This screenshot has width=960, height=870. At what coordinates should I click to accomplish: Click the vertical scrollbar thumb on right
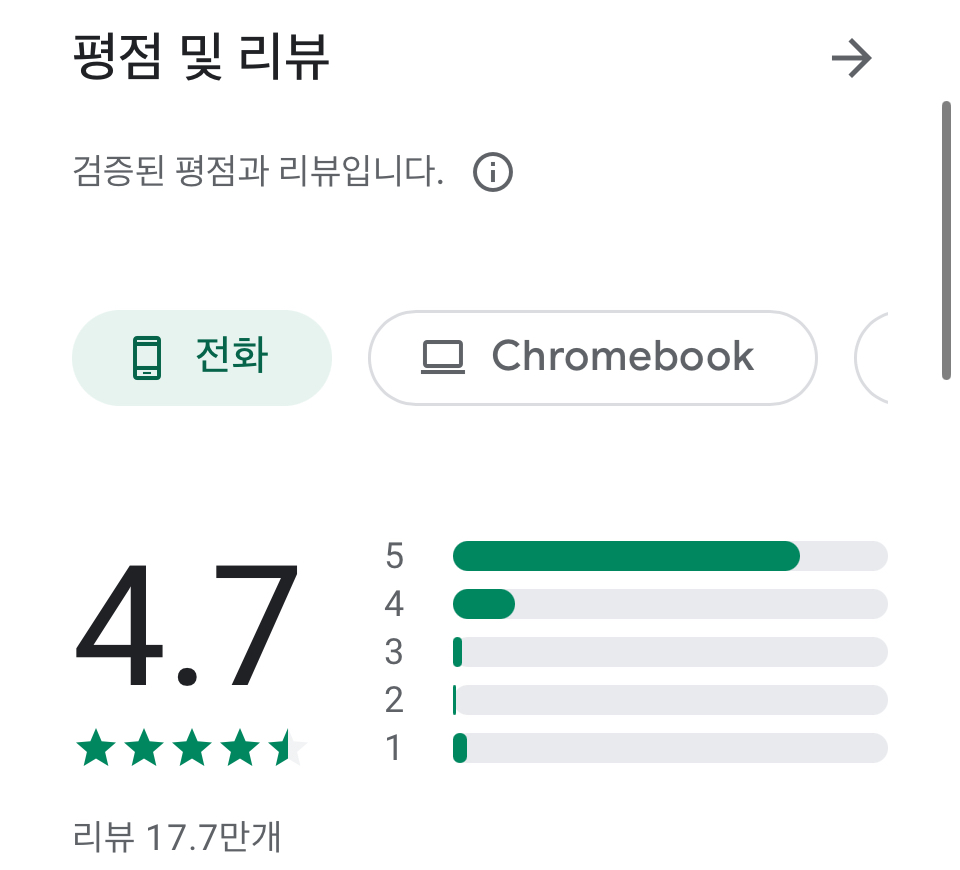(946, 241)
